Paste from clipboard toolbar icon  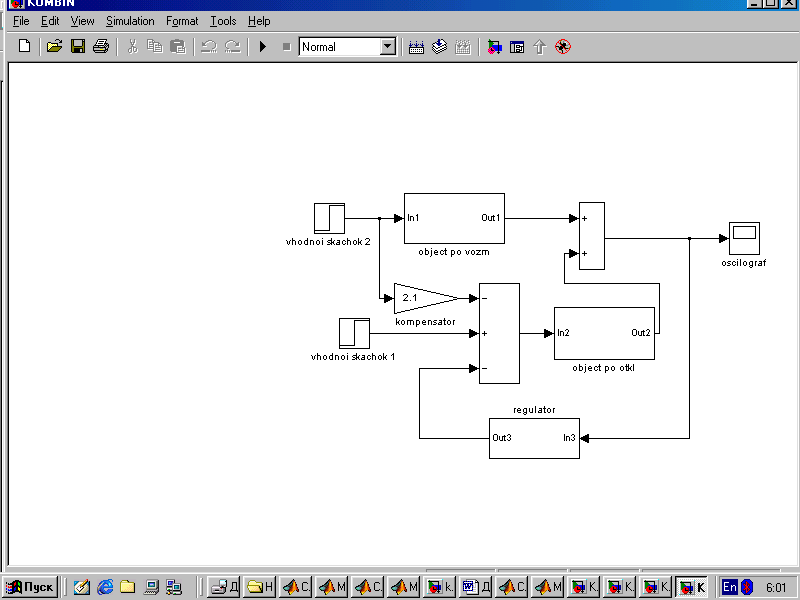coord(178,46)
